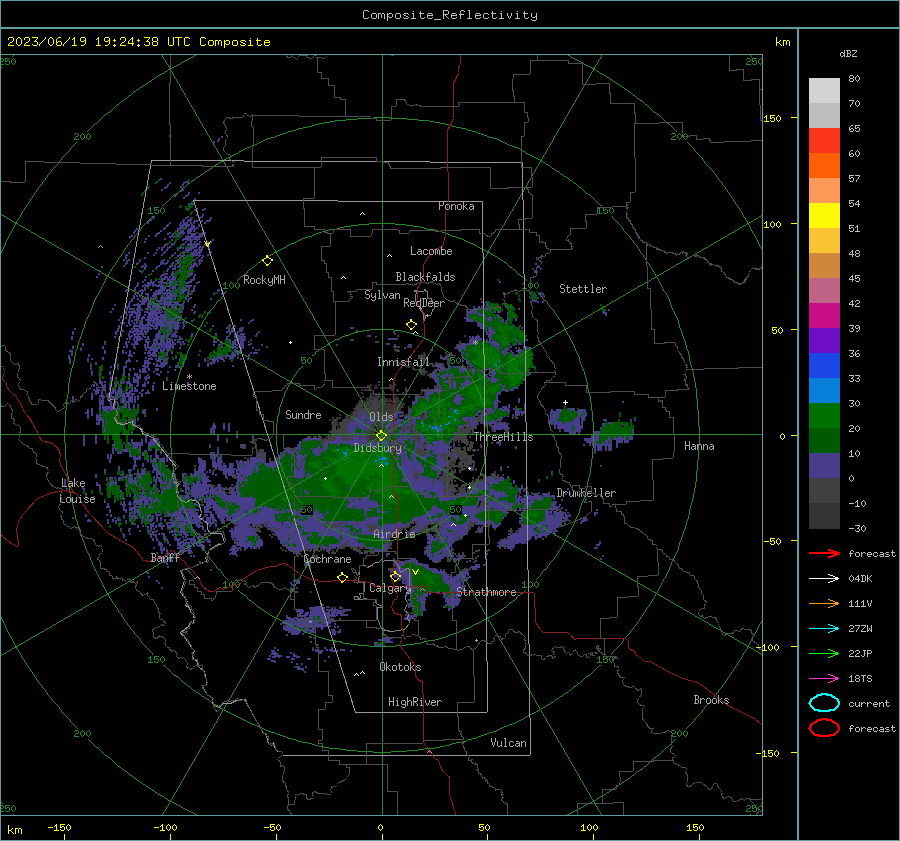Click the Strathmore town label
Viewport: 900px width, 841px height.
(486, 592)
